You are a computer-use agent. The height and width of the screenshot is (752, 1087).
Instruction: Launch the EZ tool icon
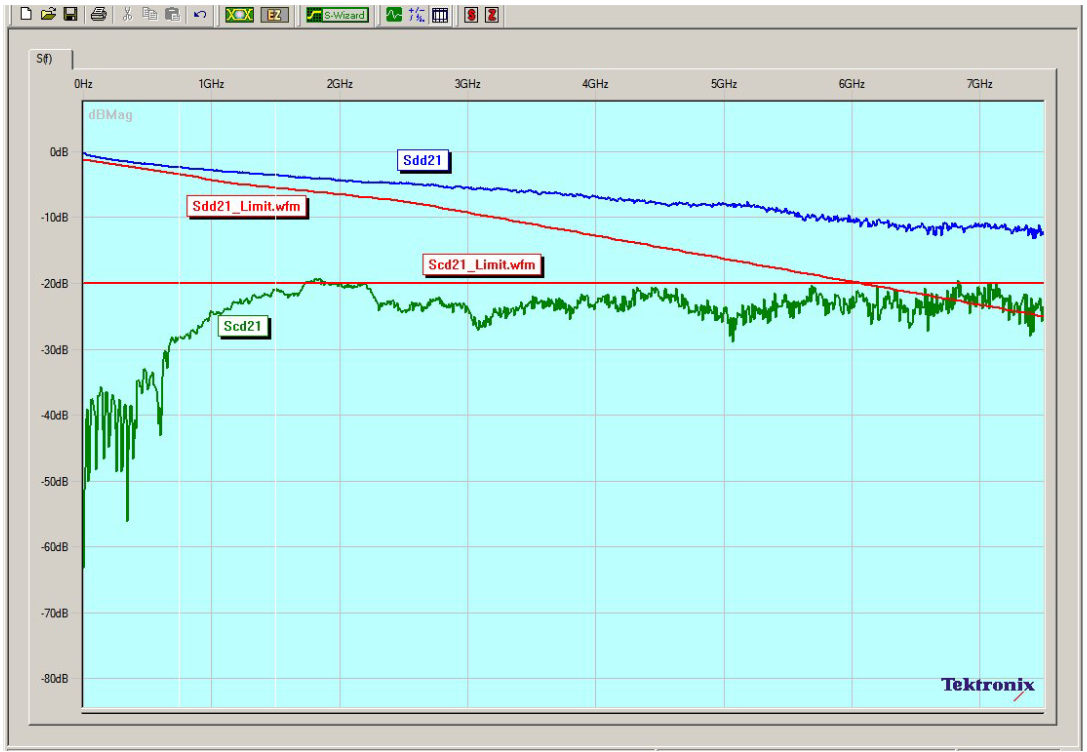[275, 15]
